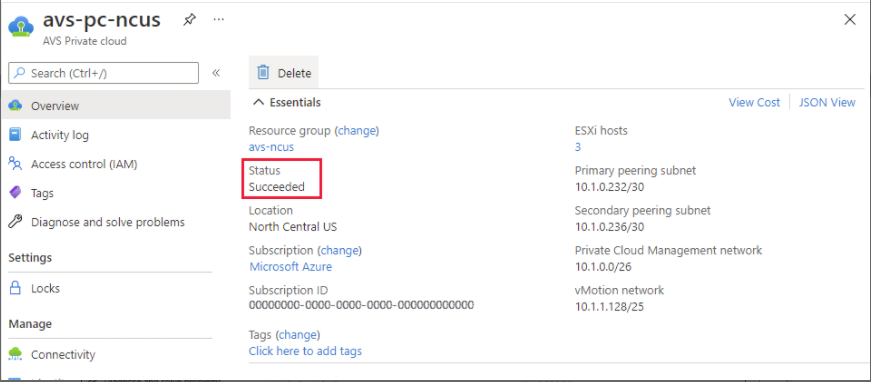Select primary peering subnet 10.1.0.232/30
The width and height of the screenshot is (871, 382).
coord(609,187)
